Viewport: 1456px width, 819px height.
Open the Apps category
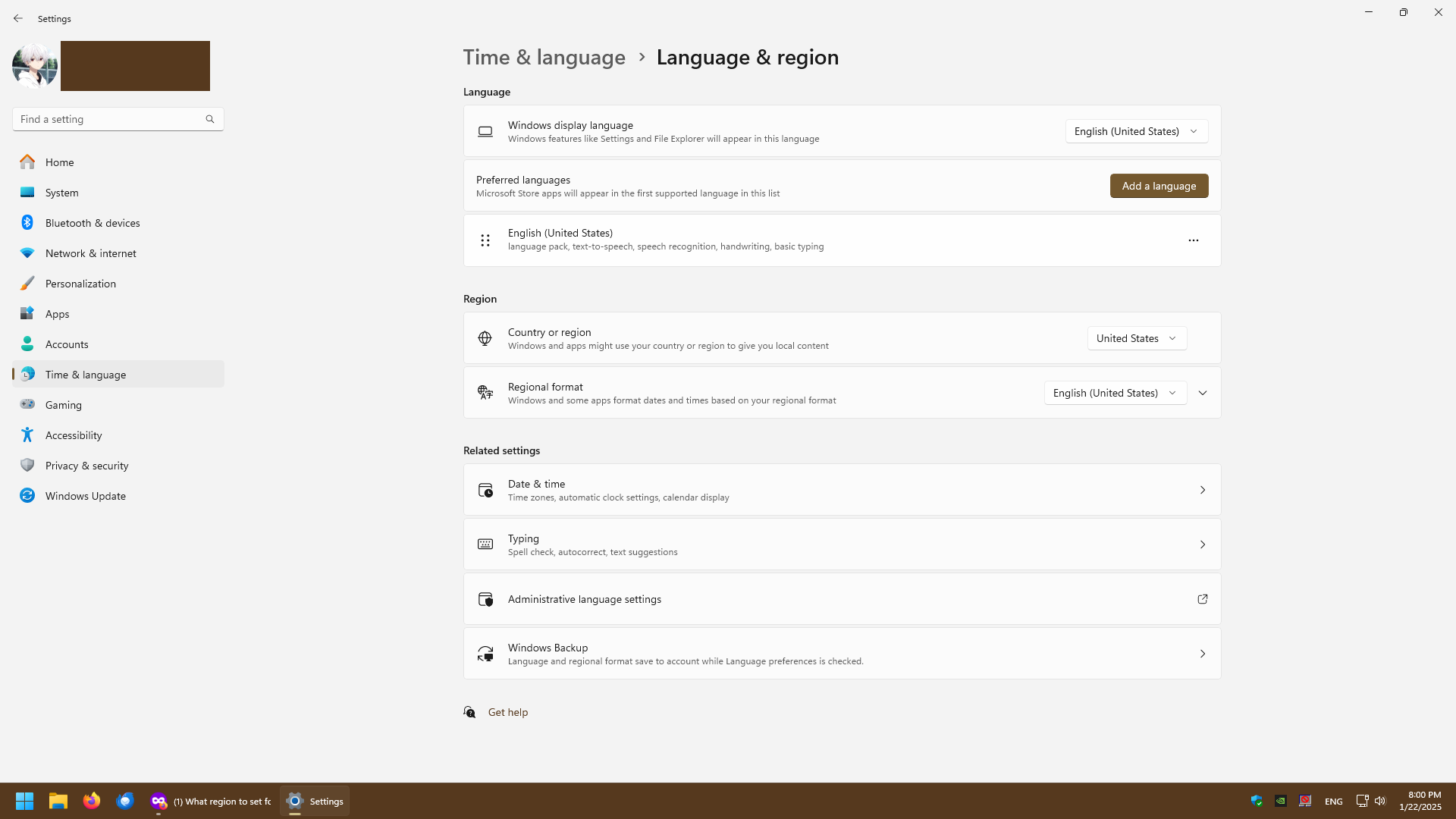point(118,314)
